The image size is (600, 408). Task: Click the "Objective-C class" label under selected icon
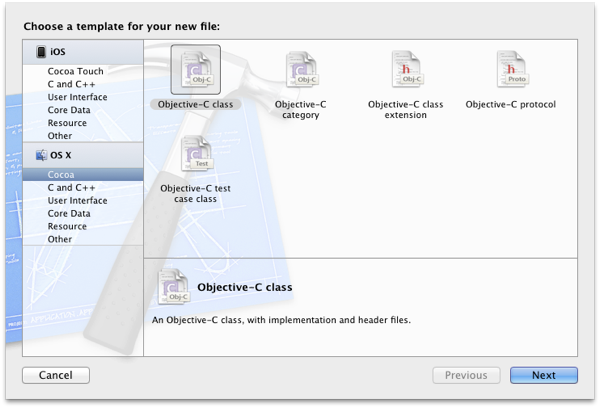[196, 104]
